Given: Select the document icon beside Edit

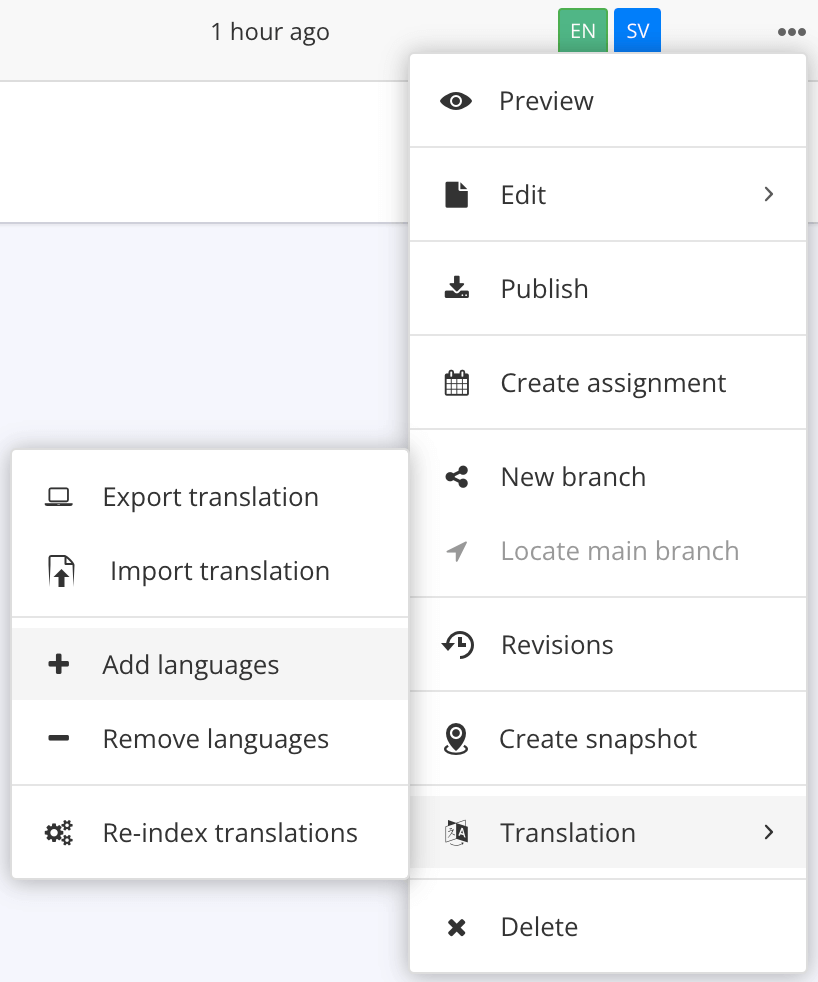Looking at the screenshot, I should [x=456, y=194].
